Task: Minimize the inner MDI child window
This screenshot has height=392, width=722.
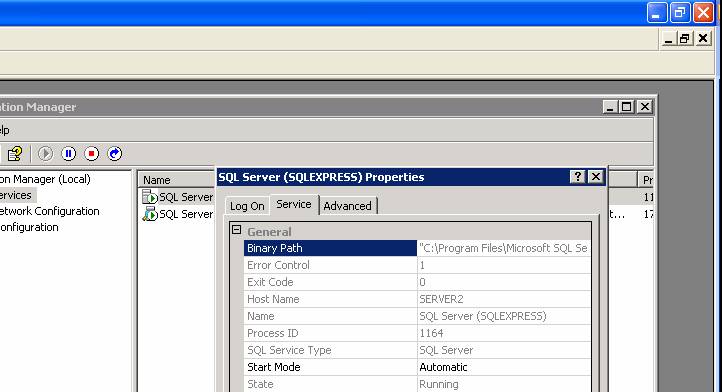Action: coord(668,38)
